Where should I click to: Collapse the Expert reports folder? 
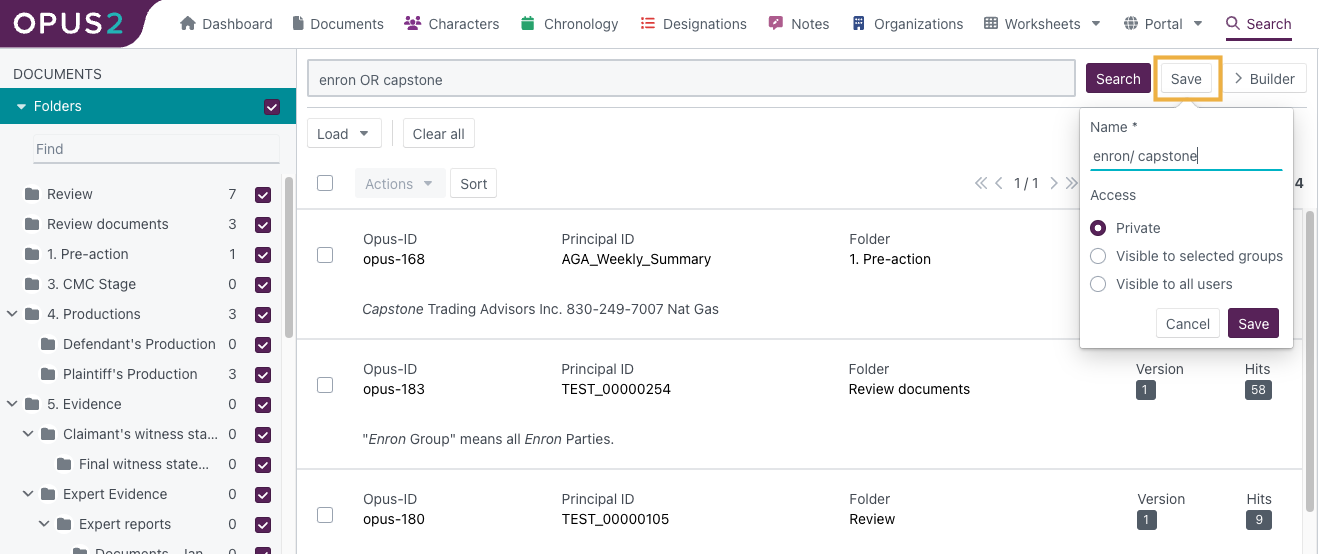44,524
